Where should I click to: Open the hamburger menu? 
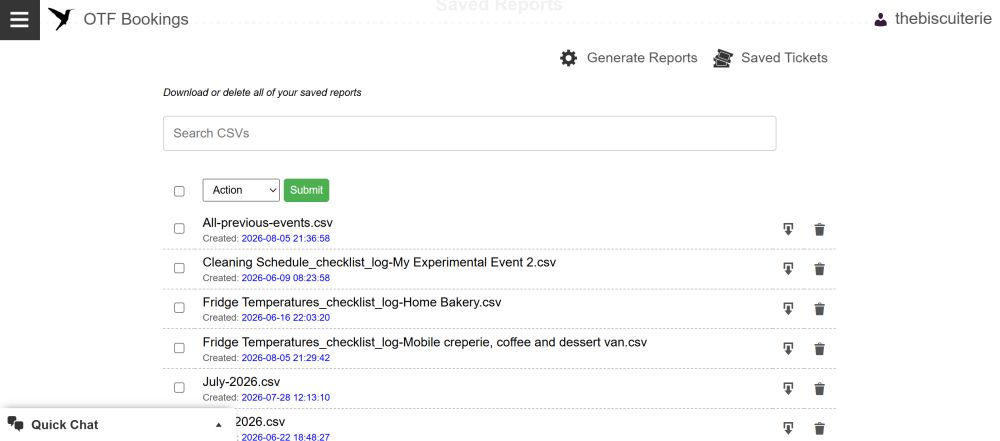[20, 20]
